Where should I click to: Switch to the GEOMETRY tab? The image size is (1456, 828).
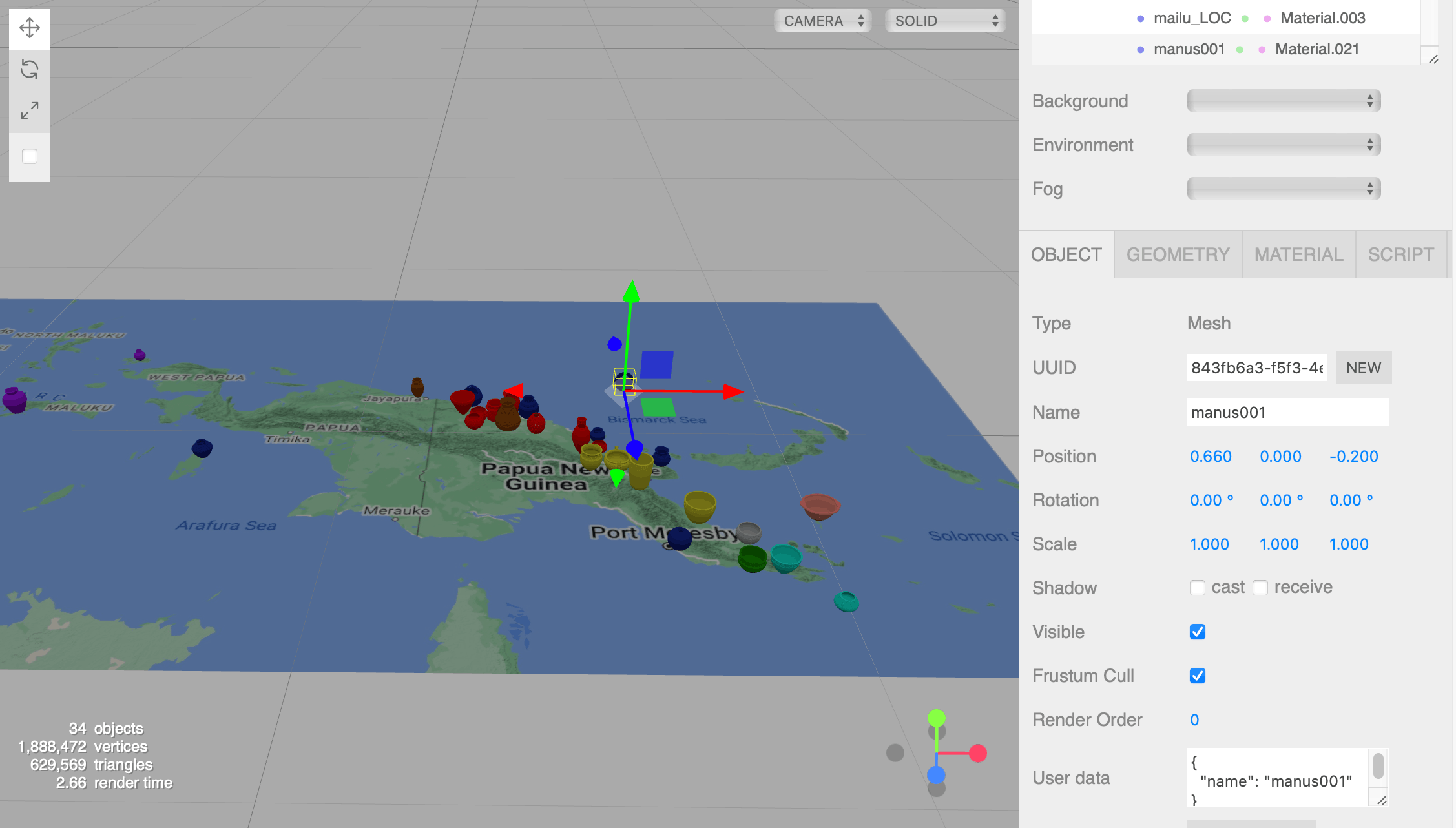pos(1178,254)
